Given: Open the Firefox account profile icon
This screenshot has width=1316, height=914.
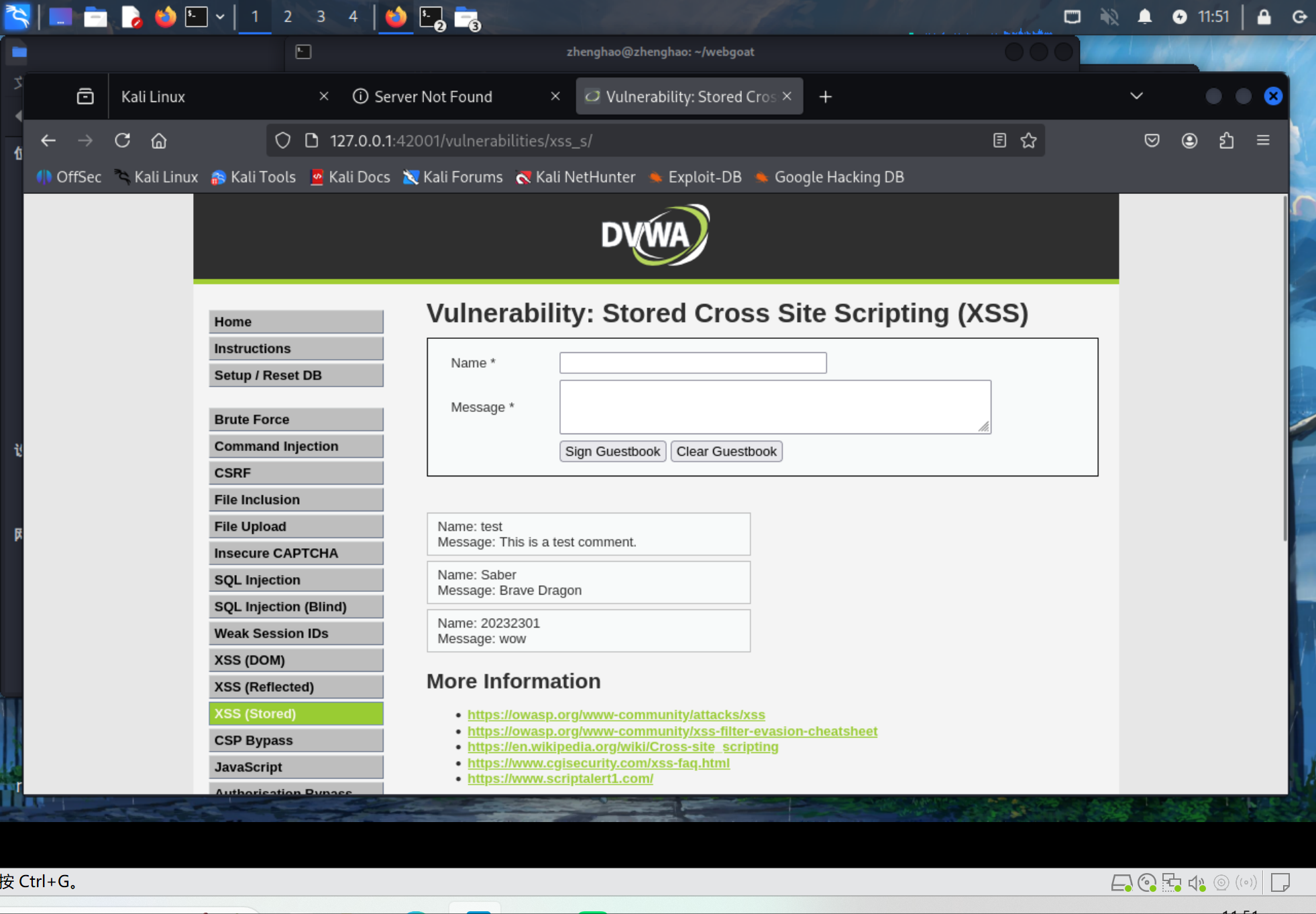Looking at the screenshot, I should click(x=1189, y=140).
